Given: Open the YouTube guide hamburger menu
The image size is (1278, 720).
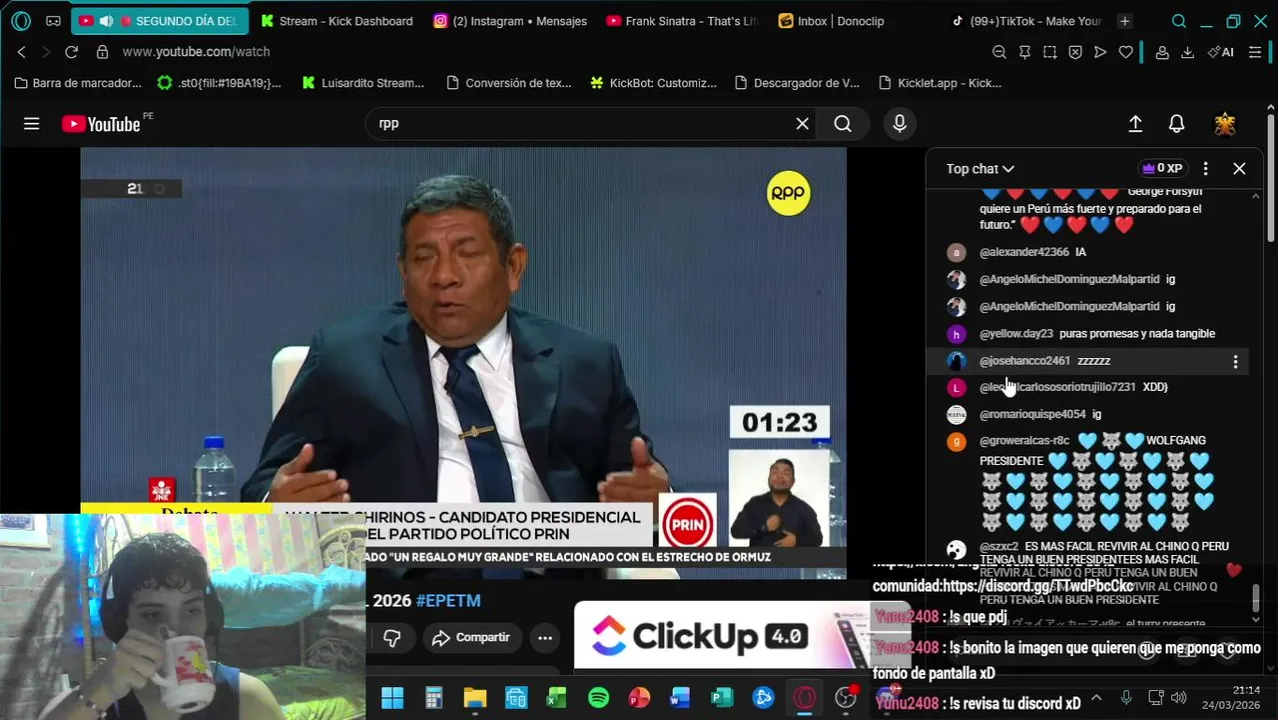Looking at the screenshot, I should pos(32,123).
